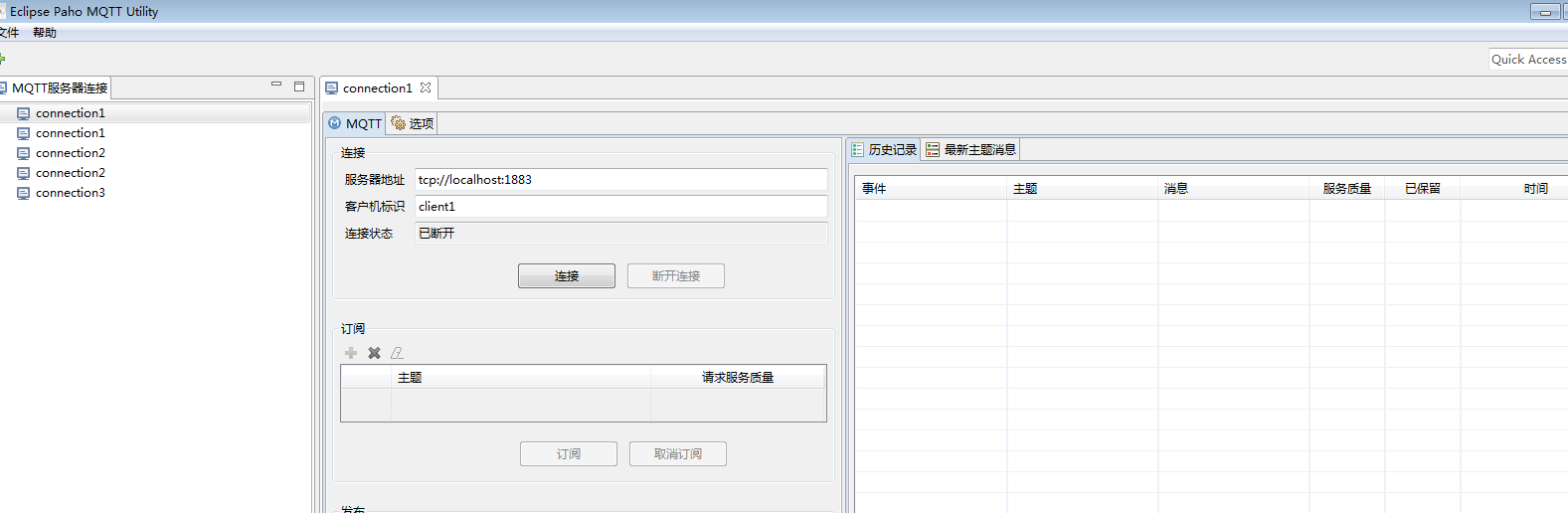Click the edit subscription pencil icon

pos(397,353)
